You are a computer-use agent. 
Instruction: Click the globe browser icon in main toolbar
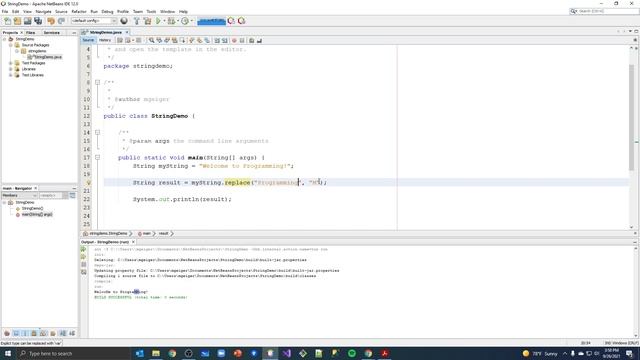coord(124,21)
